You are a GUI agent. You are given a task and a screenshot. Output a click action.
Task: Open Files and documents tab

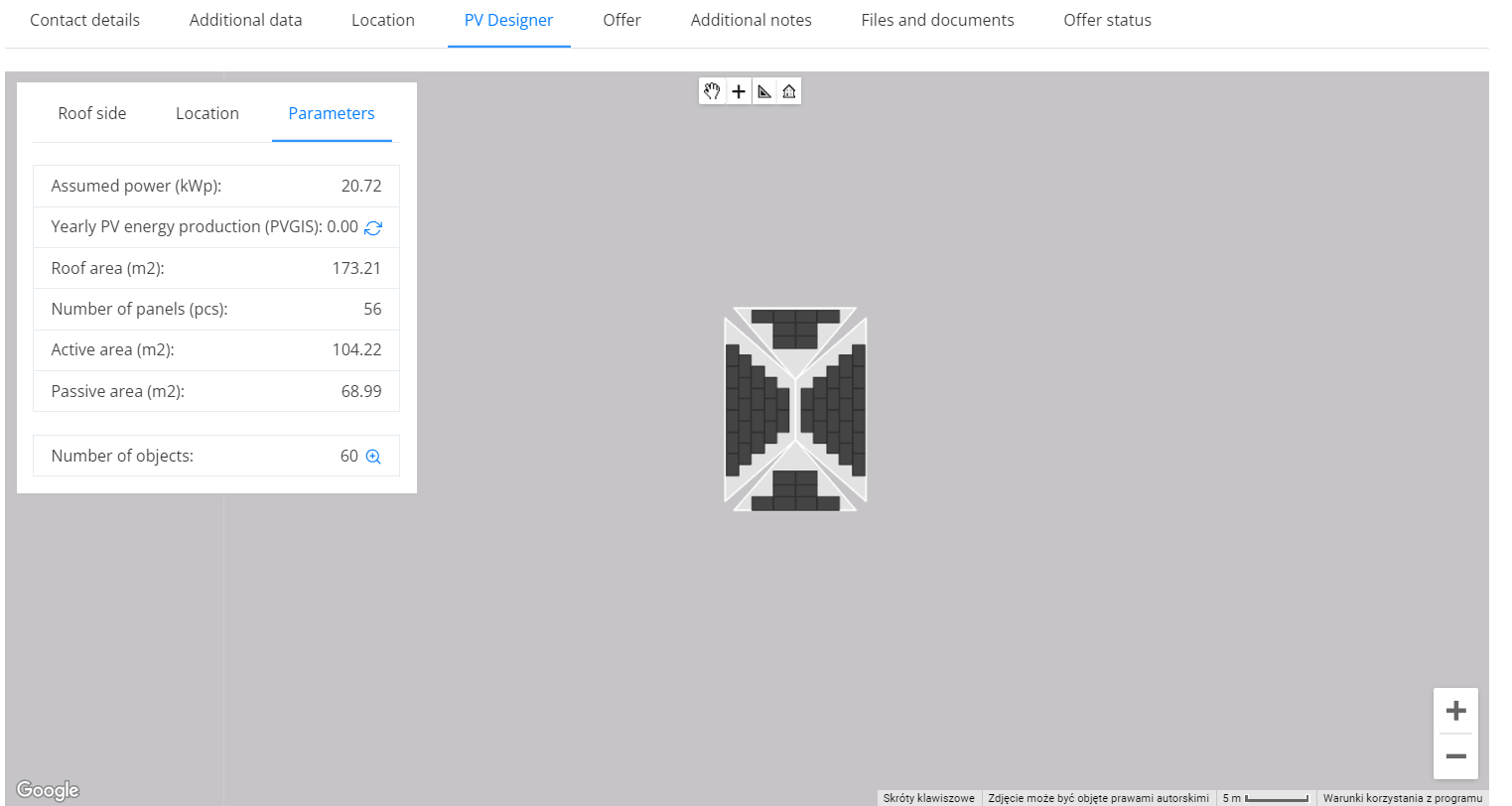pyautogui.click(x=937, y=20)
